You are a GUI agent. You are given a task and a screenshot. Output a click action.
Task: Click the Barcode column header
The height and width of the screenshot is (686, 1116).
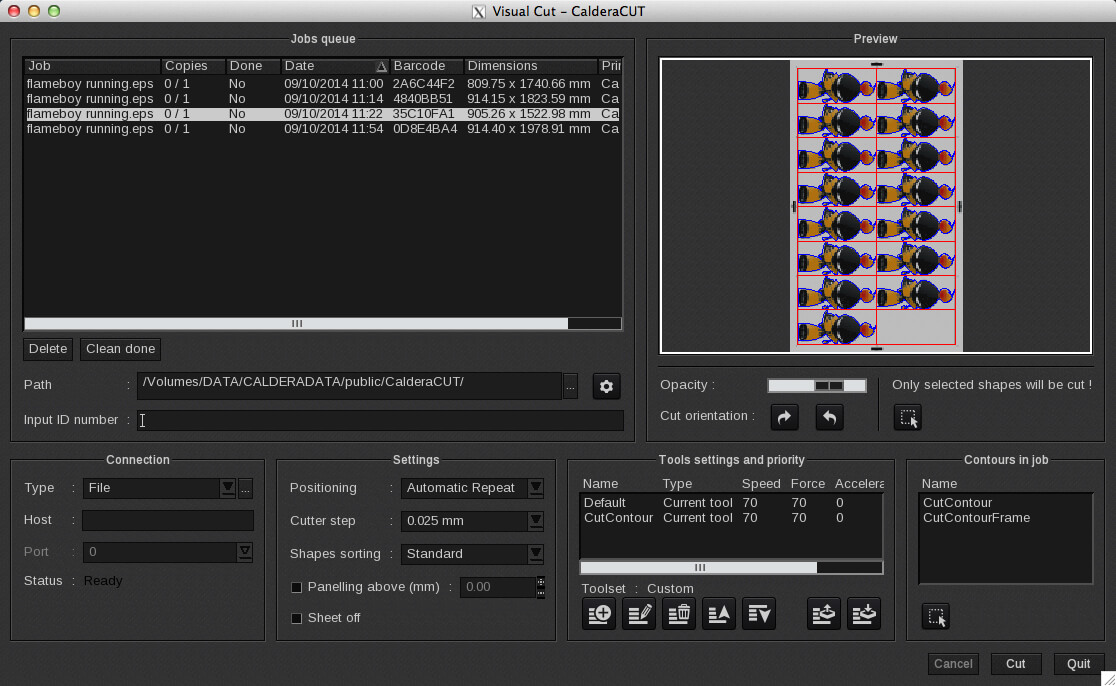[x=427, y=66]
